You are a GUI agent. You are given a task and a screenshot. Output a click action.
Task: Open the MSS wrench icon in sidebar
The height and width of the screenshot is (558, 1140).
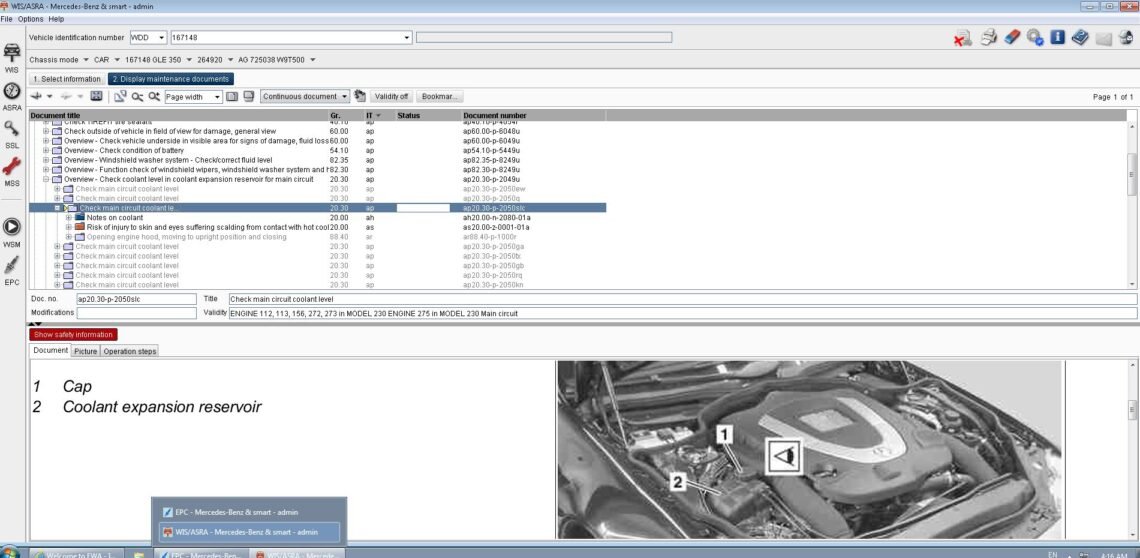[12, 167]
